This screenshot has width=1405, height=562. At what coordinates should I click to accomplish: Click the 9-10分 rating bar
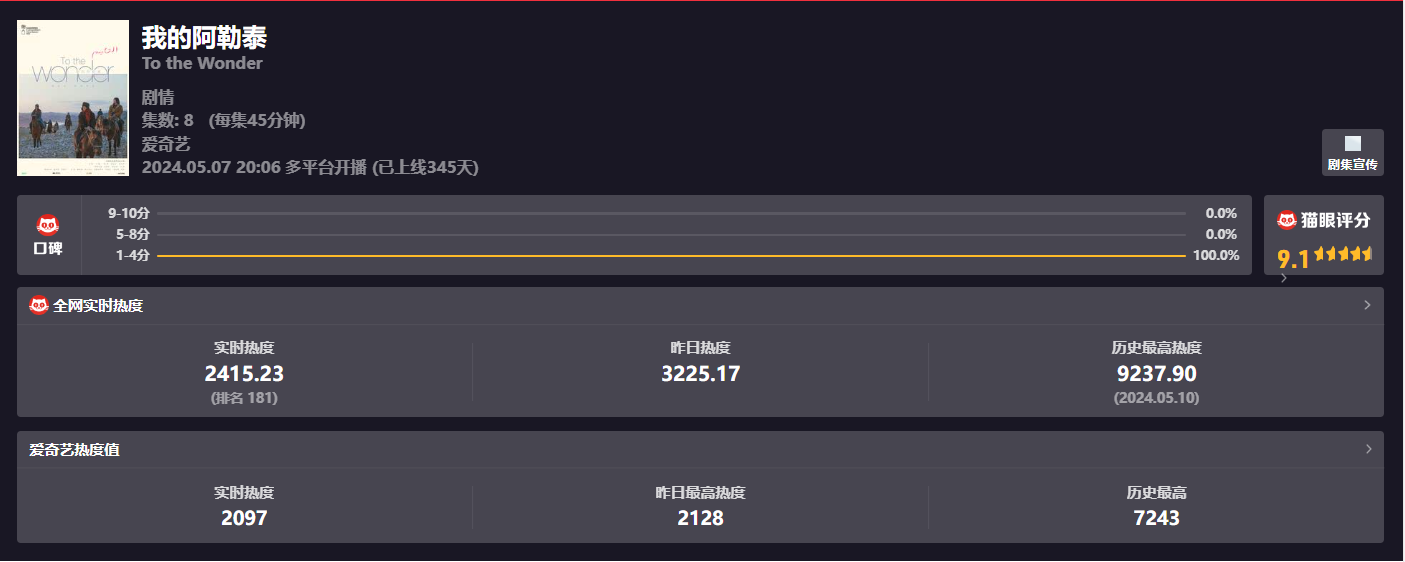point(670,213)
